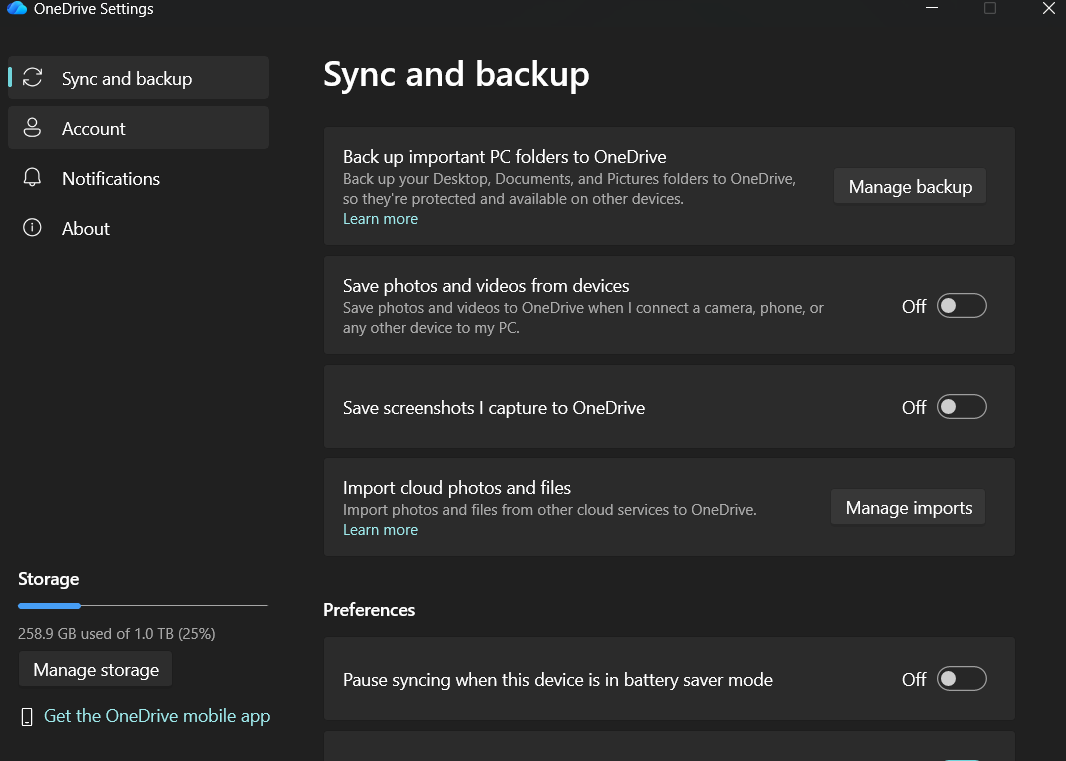Click the mobile phone icon near mobile app link
The width and height of the screenshot is (1066, 761).
(27, 717)
